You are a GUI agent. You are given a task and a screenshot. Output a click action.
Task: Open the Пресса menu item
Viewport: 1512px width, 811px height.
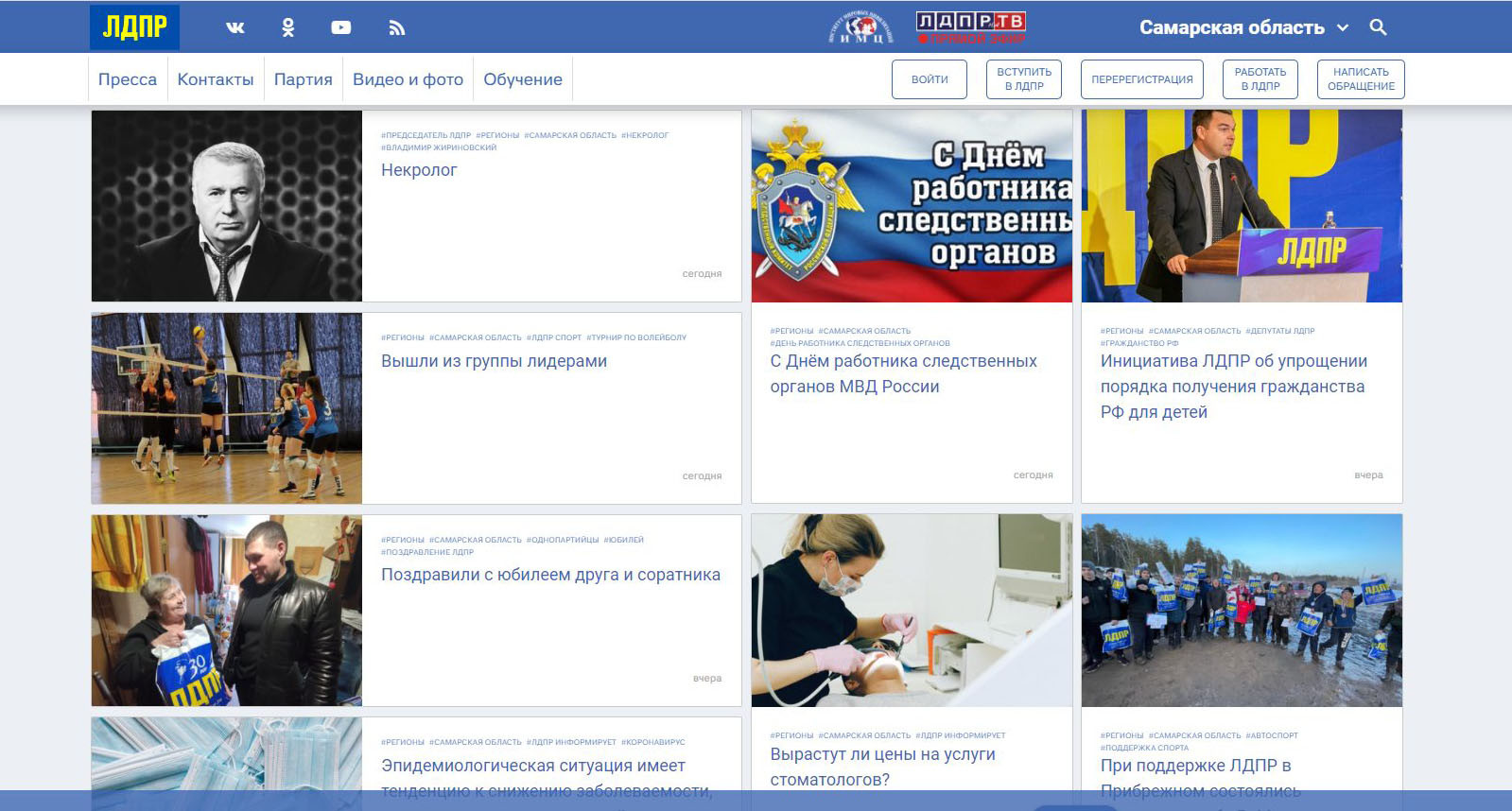pos(128,79)
